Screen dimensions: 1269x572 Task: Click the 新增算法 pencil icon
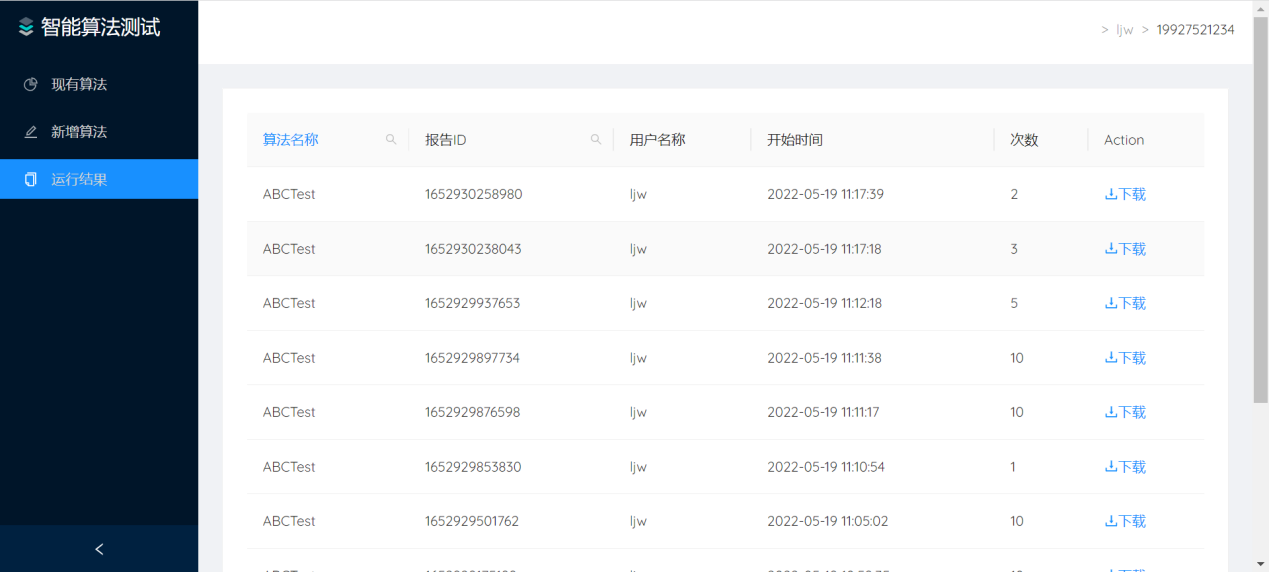click(x=31, y=132)
